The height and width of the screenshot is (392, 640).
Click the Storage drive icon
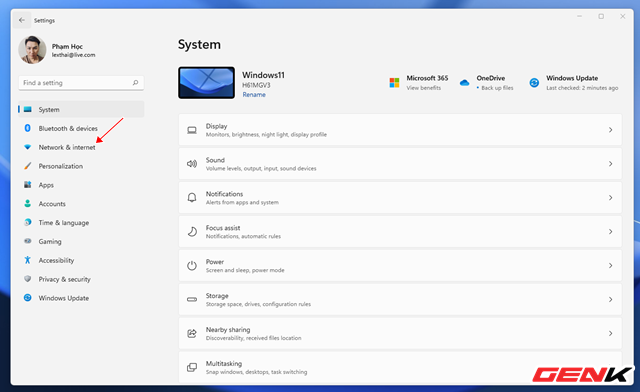(192, 299)
